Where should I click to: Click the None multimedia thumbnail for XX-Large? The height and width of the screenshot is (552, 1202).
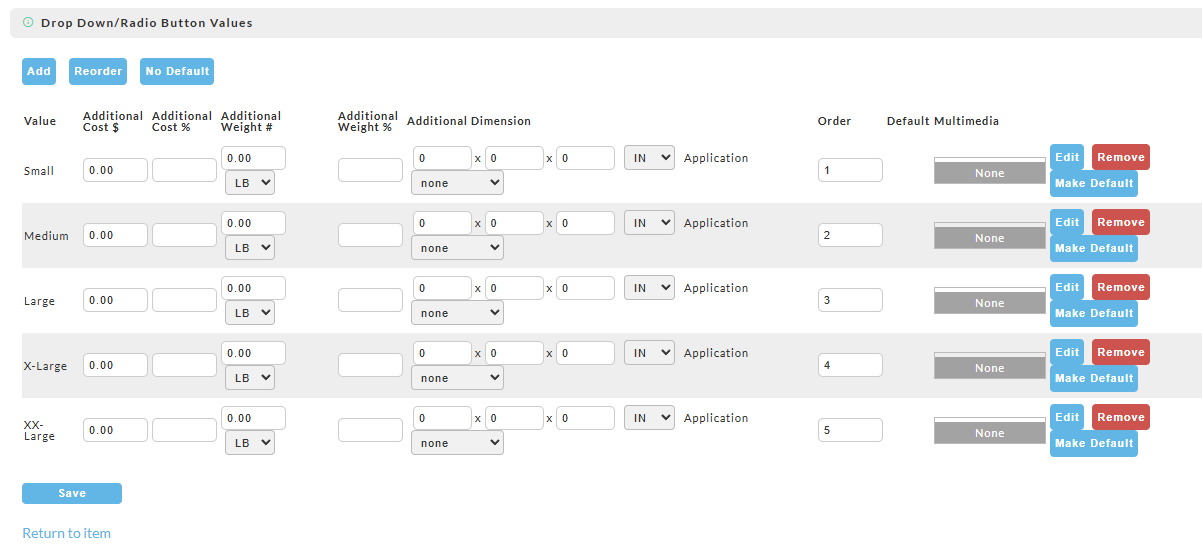(989, 430)
